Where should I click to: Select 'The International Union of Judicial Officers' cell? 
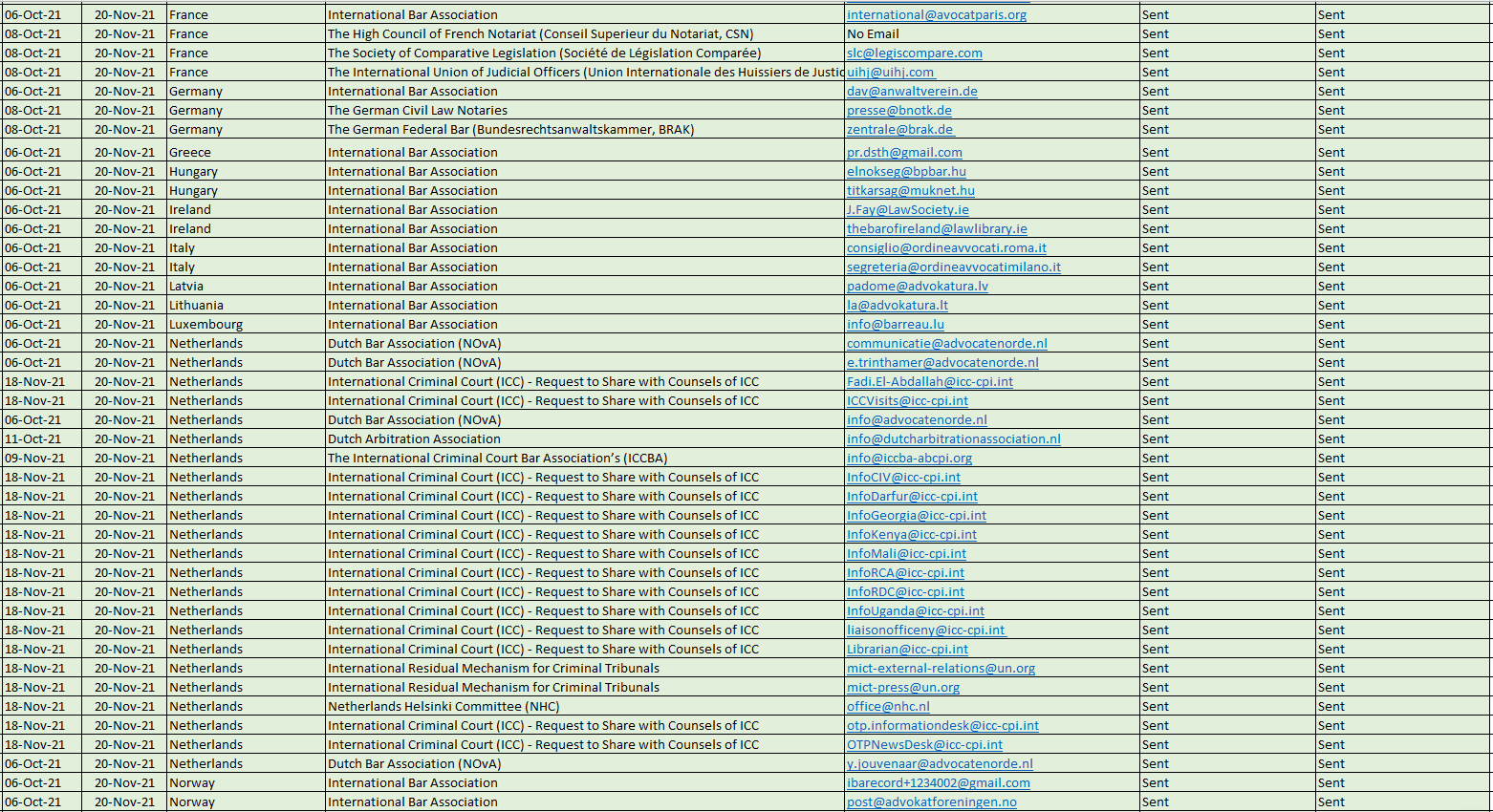[x=585, y=73]
